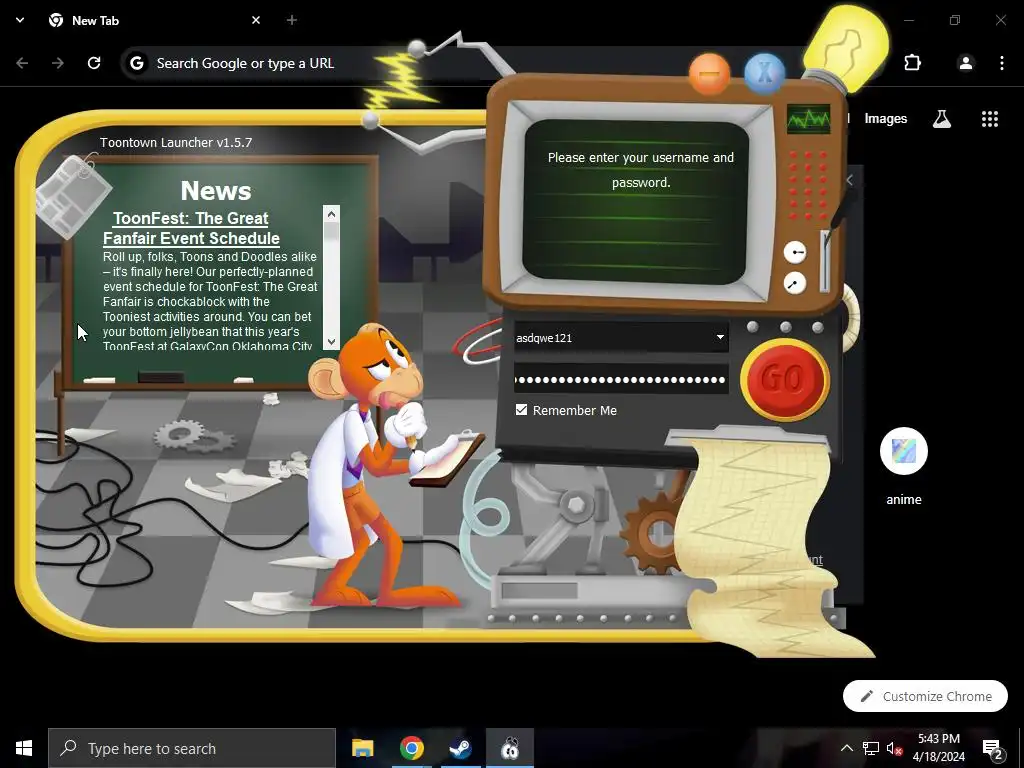Click the Toontown Launcher v1.5.7 title text

[x=176, y=142]
